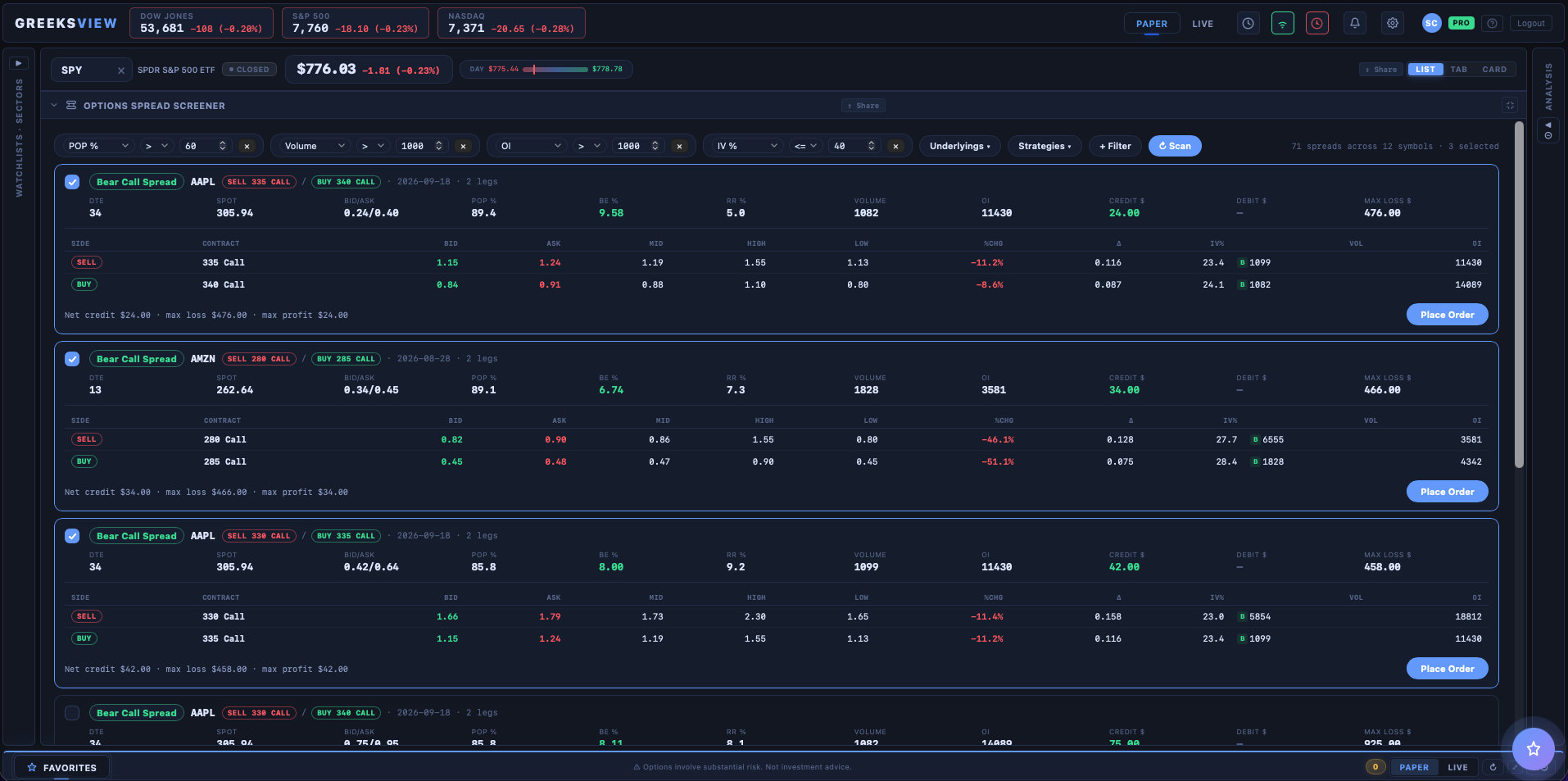The width and height of the screenshot is (1568, 781).
Task: Click the Analysis panel arrow toggle icon
Action: [x=1548, y=130]
